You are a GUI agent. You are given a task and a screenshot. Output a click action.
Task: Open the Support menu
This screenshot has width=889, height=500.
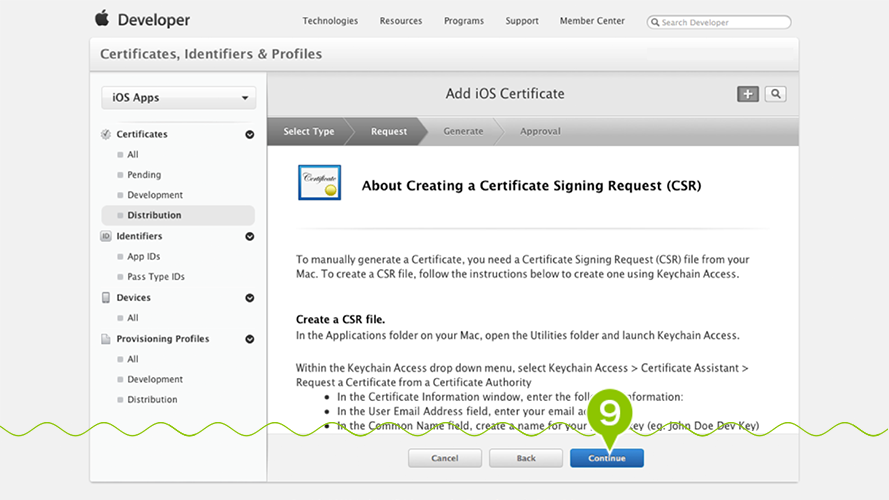522,21
